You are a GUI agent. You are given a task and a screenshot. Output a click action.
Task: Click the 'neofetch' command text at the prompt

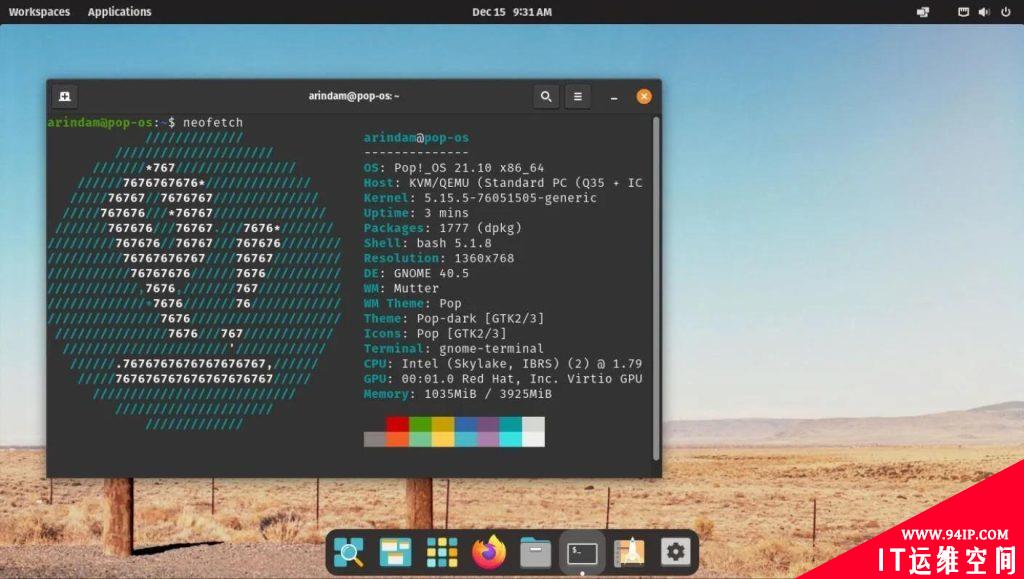coord(213,123)
